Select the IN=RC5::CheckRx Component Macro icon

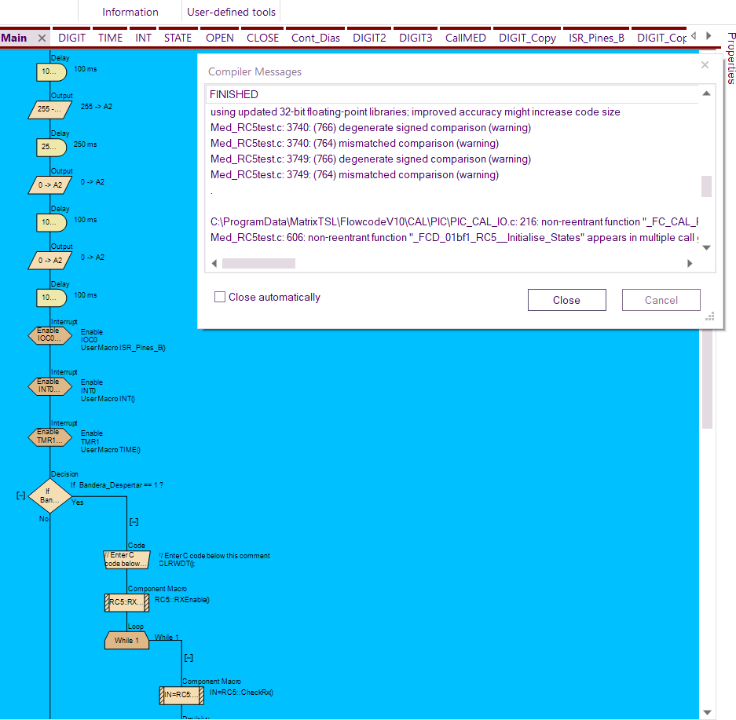click(182, 695)
